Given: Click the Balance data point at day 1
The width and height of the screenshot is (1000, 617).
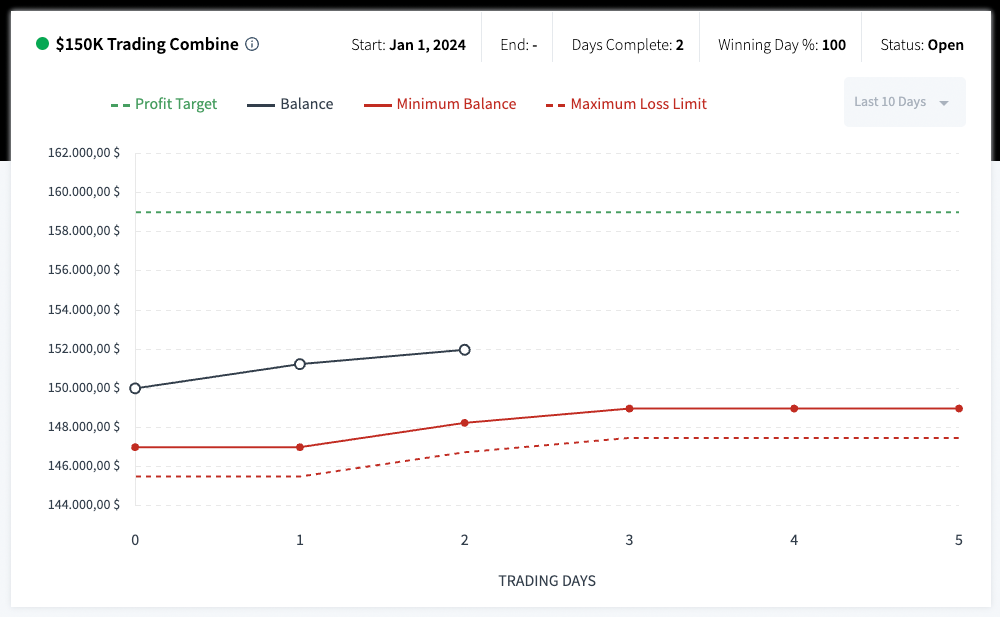Looking at the screenshot, I should [299, 364].
